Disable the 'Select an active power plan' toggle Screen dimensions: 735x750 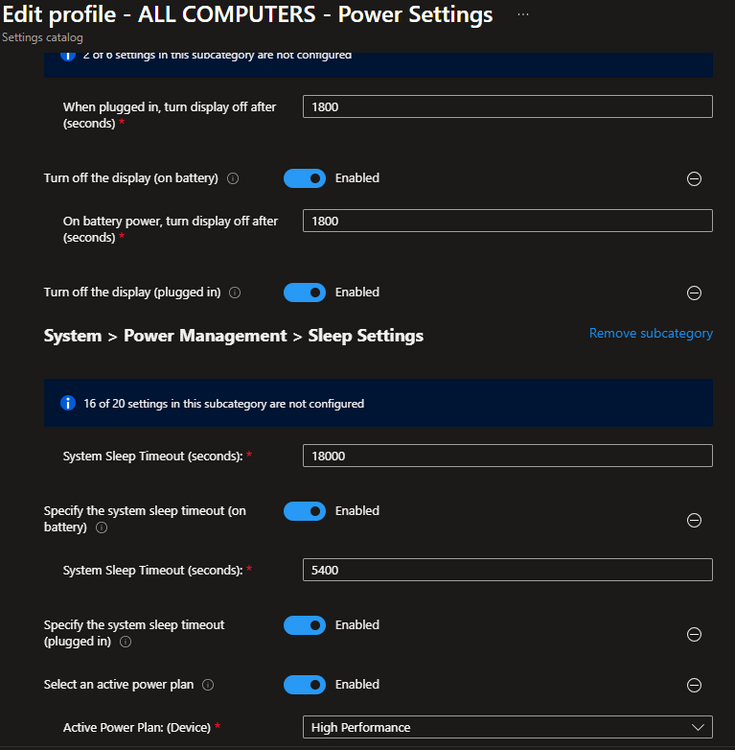click(x=305, y=684)
